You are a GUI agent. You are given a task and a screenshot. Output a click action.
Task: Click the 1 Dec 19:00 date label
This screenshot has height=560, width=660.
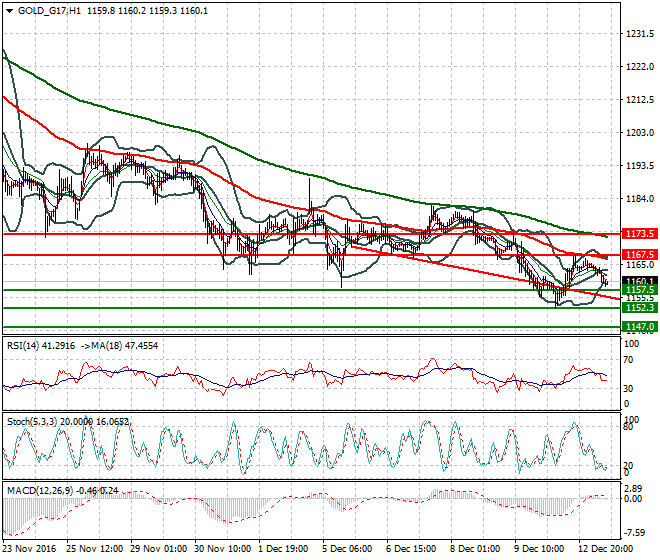(x=283, y=549)
